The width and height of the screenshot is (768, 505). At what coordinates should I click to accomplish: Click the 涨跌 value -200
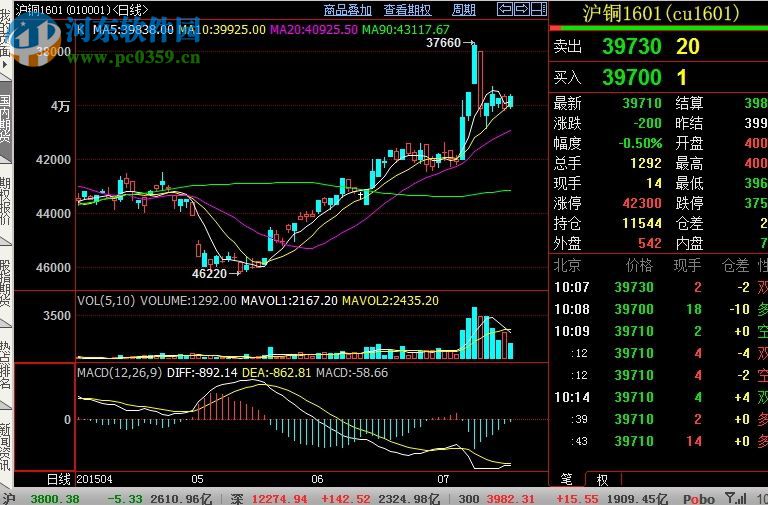(648, 123)
